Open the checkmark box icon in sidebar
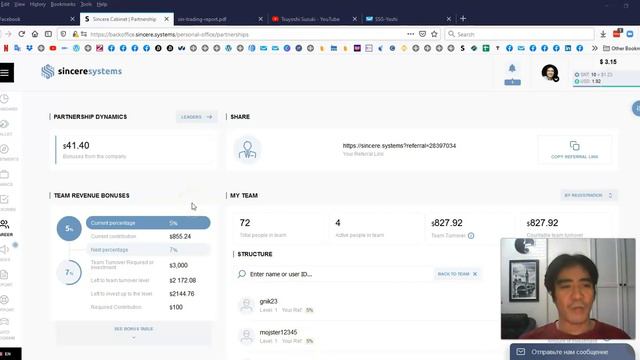This screenshot has height=360, width=640. (x=4, y=199)
